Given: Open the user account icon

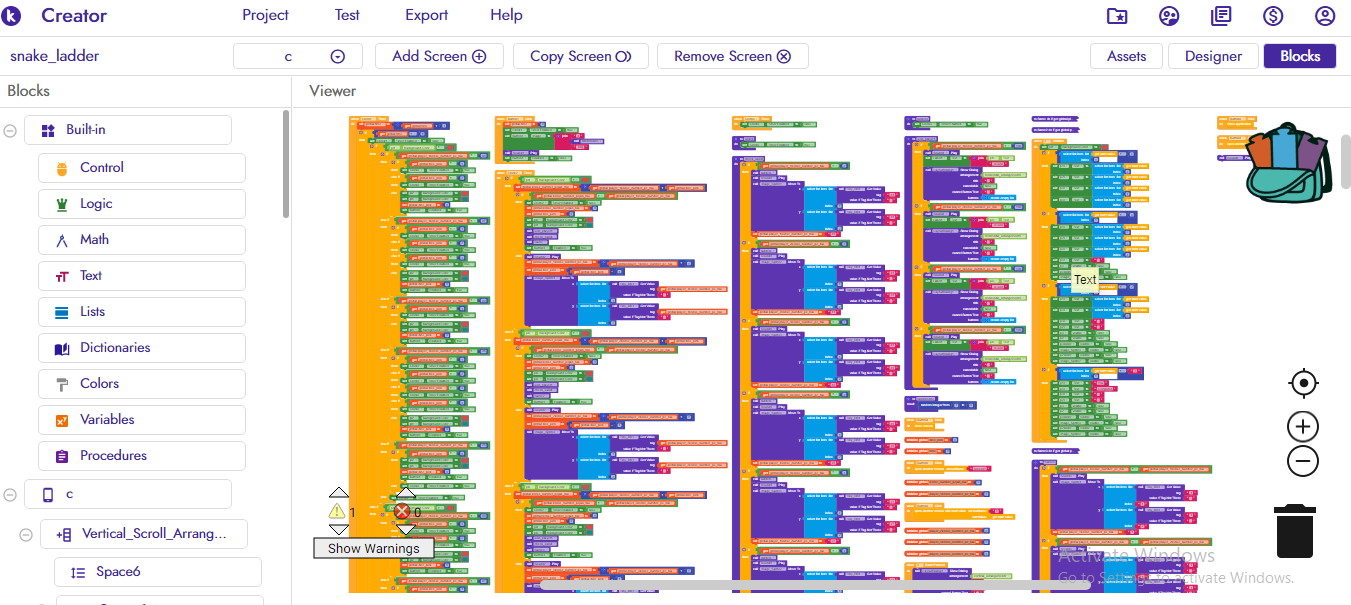Looking at the screenshot, I should pos(1325,16).
